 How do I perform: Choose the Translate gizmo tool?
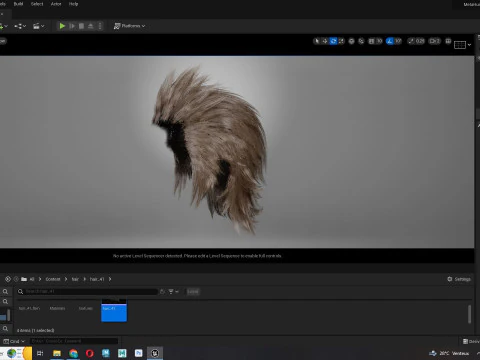[325, 41]
